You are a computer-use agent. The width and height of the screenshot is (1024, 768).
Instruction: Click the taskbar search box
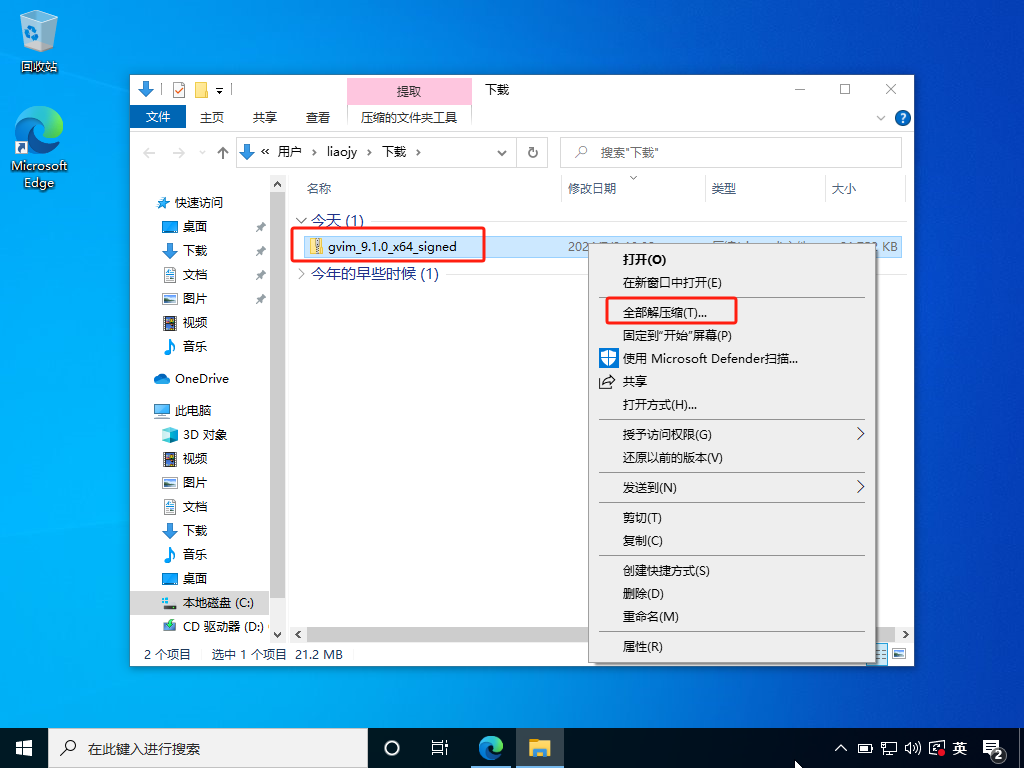(x=208, y=748)
